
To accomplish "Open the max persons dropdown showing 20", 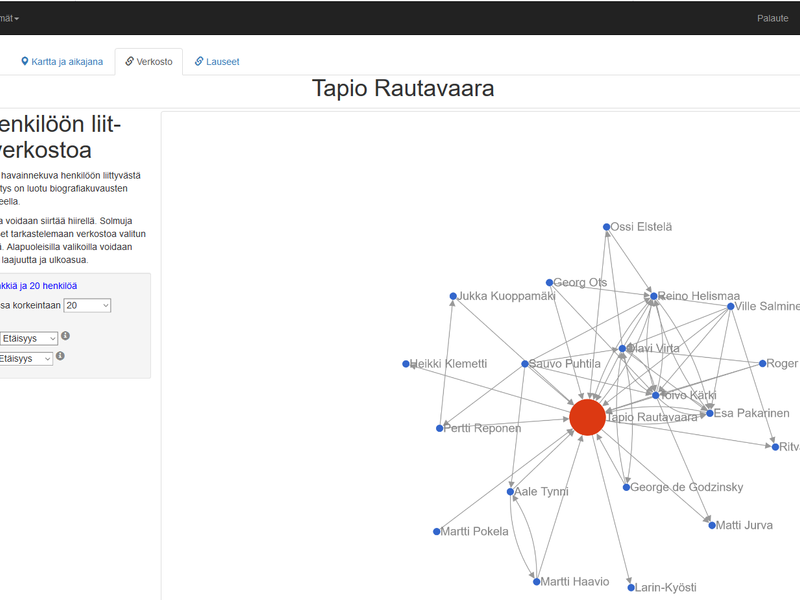I will (x=87, y=305).
